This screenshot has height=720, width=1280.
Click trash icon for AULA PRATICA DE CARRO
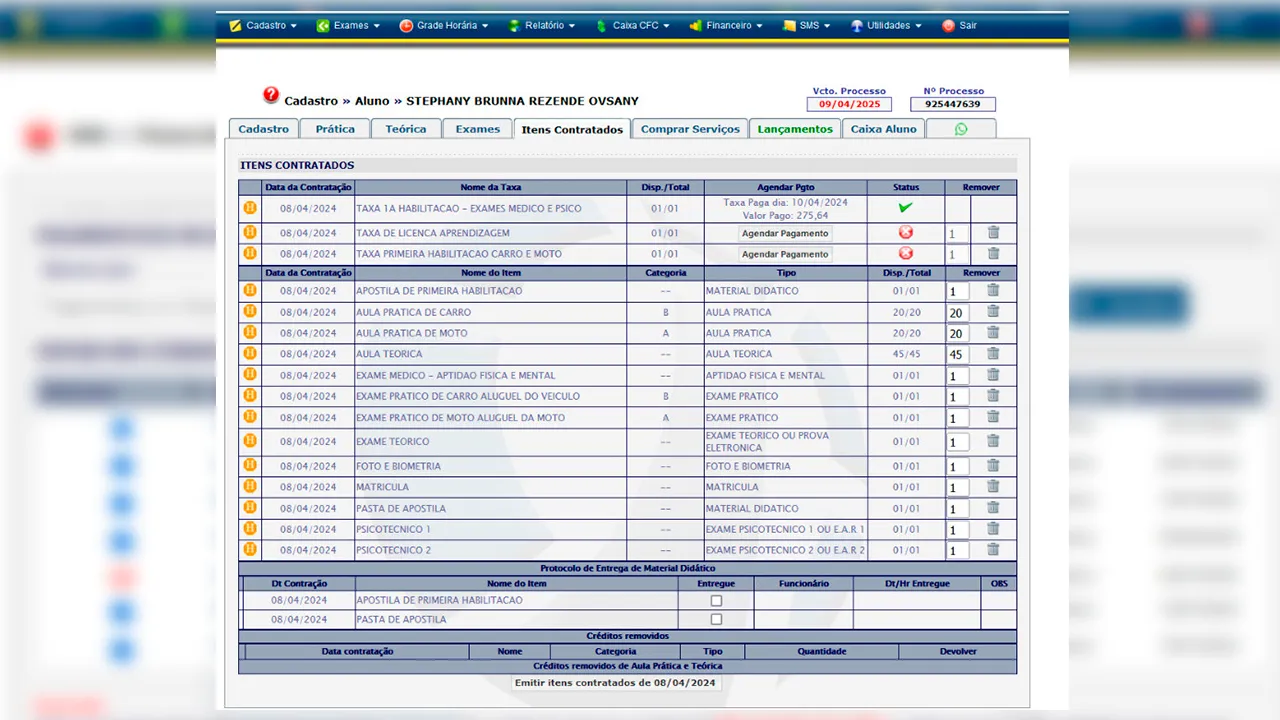pyautogui.click(x=993, y=311)
